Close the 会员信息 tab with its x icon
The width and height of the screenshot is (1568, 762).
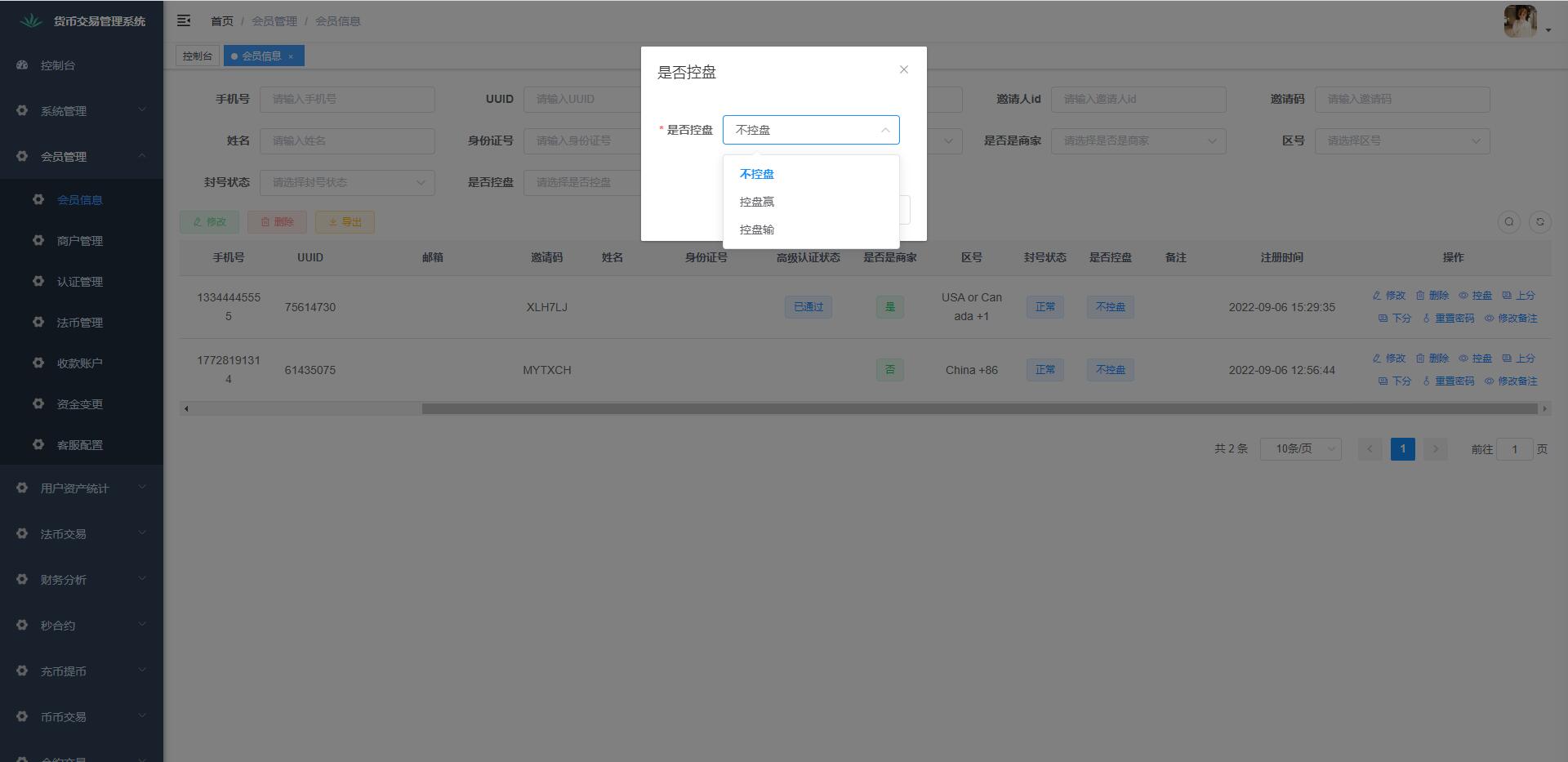tap(291, 56)
